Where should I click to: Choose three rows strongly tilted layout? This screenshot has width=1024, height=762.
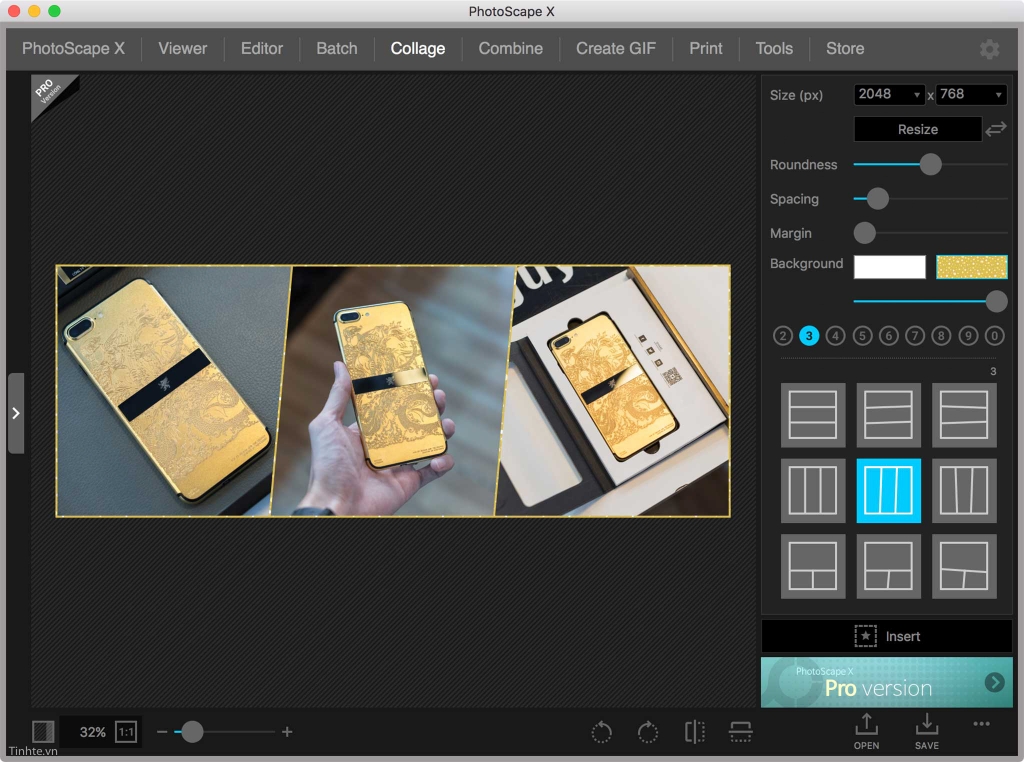(964, 415)
